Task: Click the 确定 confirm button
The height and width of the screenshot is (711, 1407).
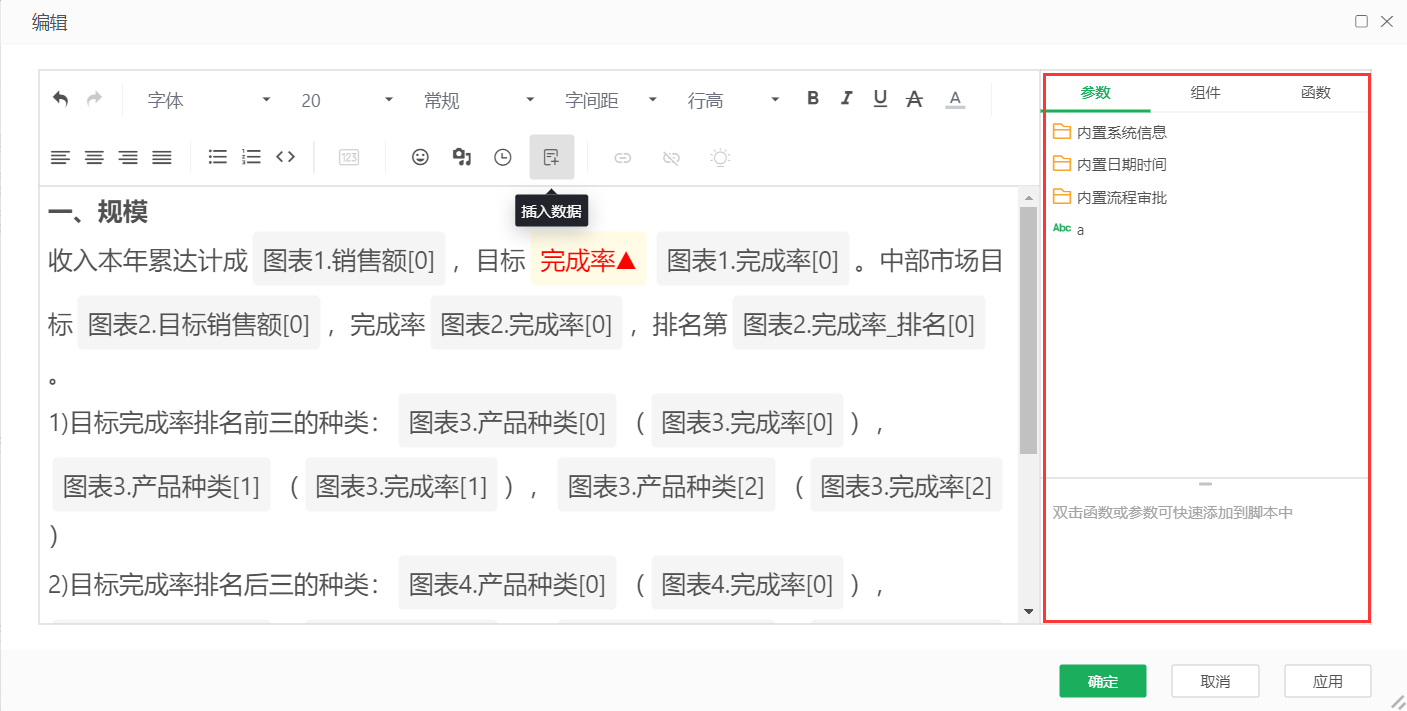Action: point(1103,680)
